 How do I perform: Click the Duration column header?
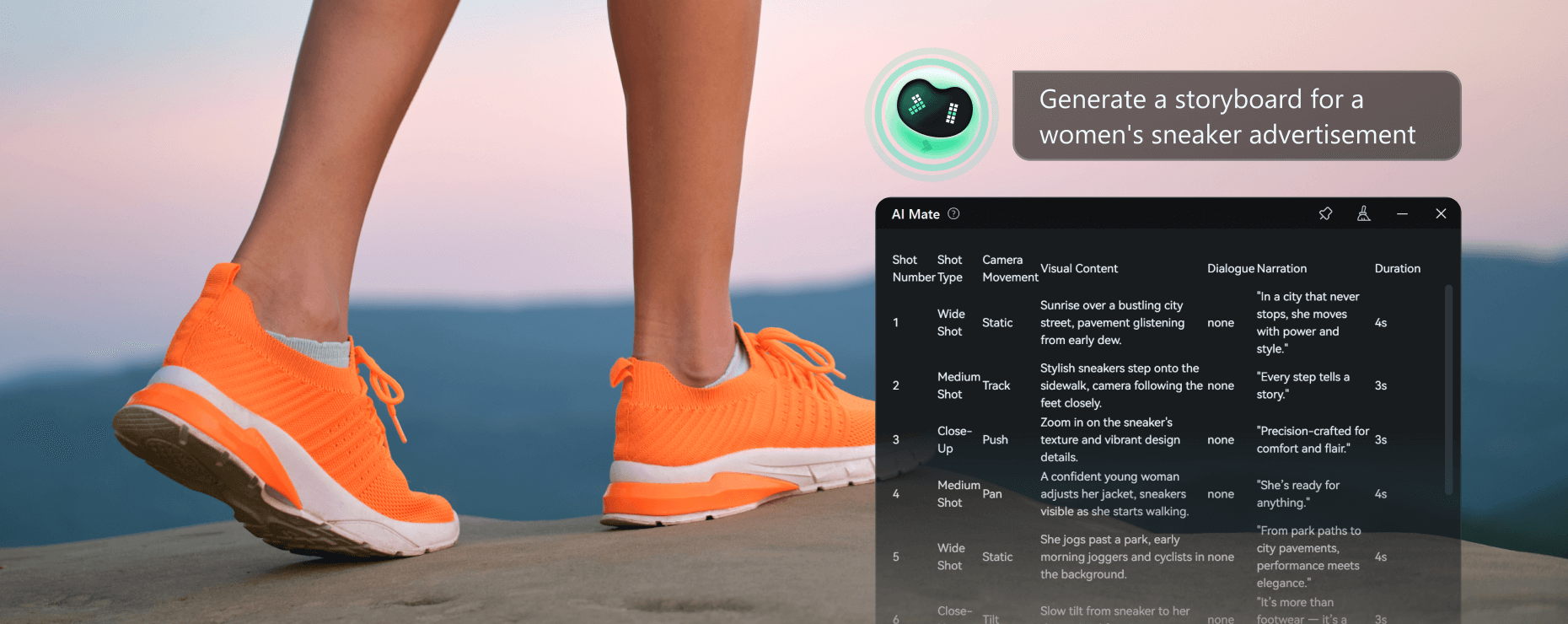point(1398,268)
